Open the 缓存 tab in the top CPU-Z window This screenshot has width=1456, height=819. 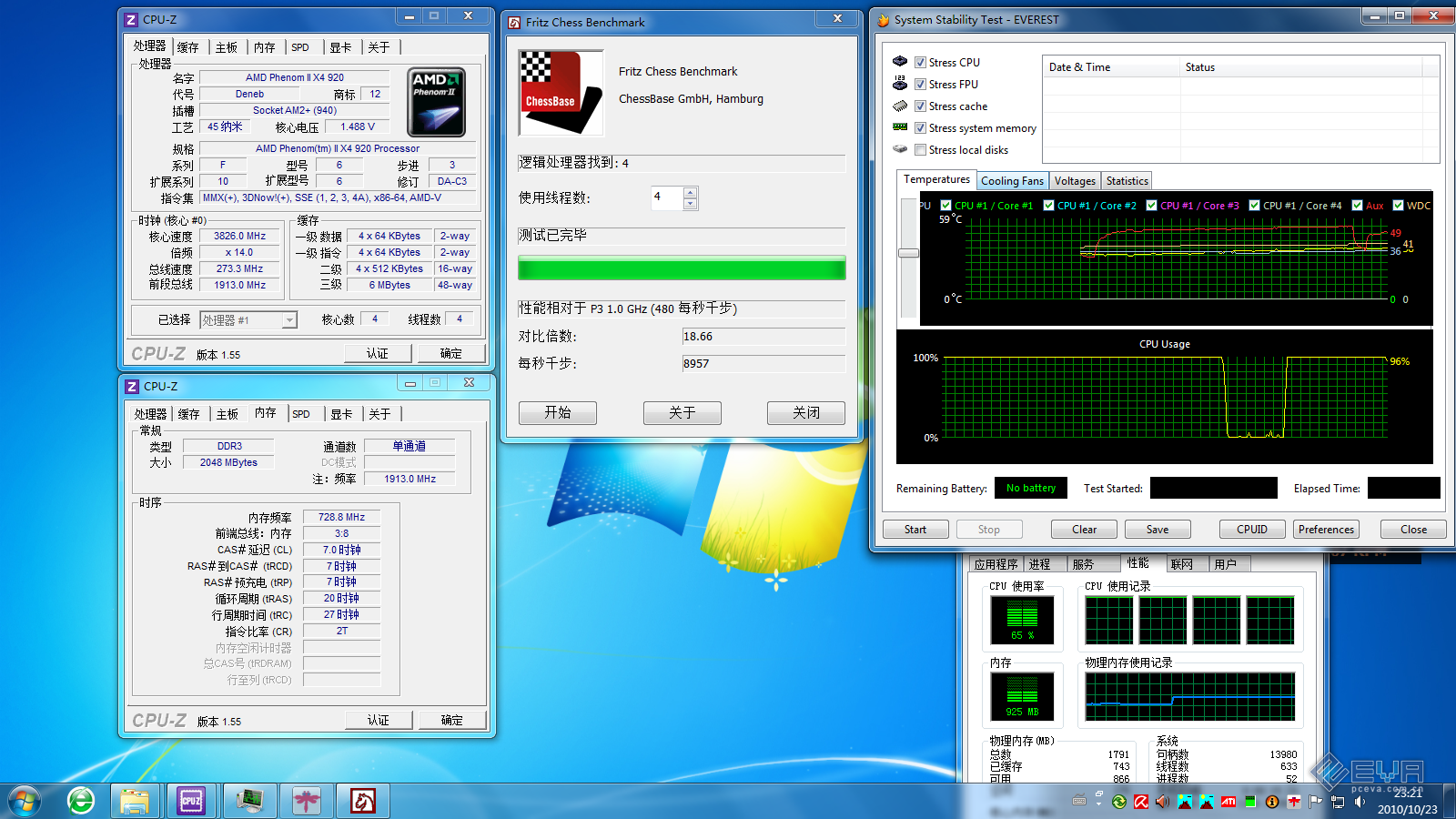pyautogui.click(x=187, y=47)
